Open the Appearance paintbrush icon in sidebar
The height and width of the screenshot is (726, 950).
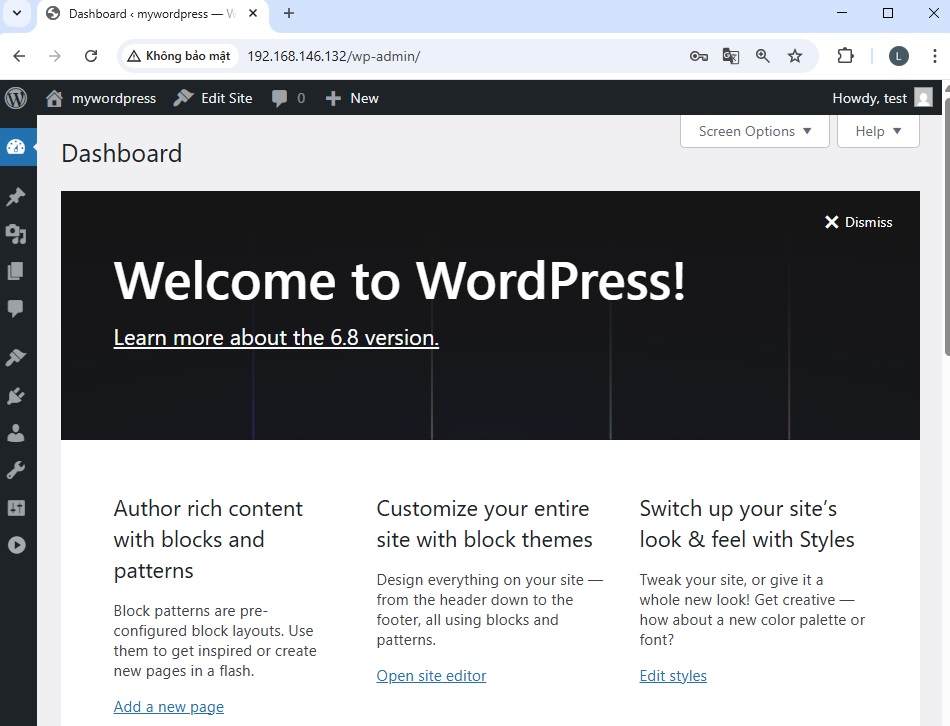[x=16, y=357]
